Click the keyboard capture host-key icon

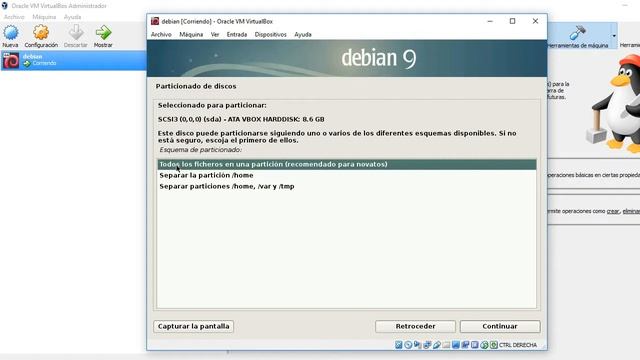click(x=494, y=345)
